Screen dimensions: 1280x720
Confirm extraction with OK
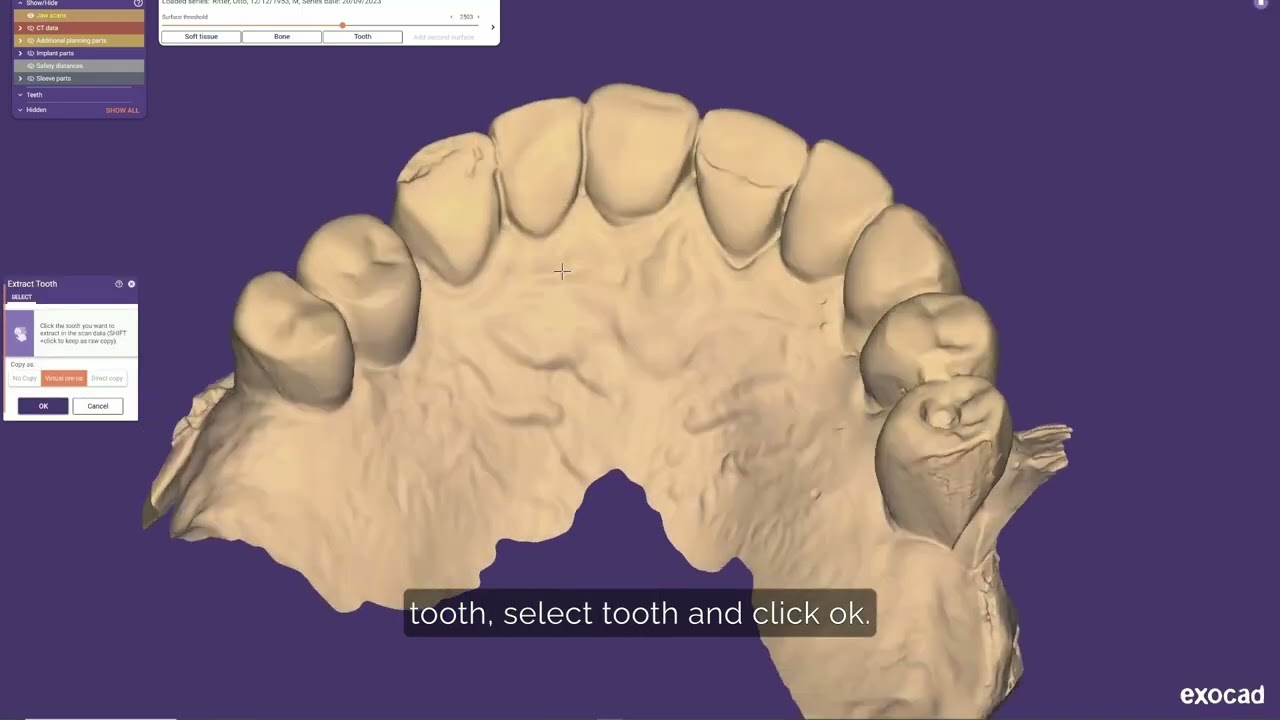[43, 406]
